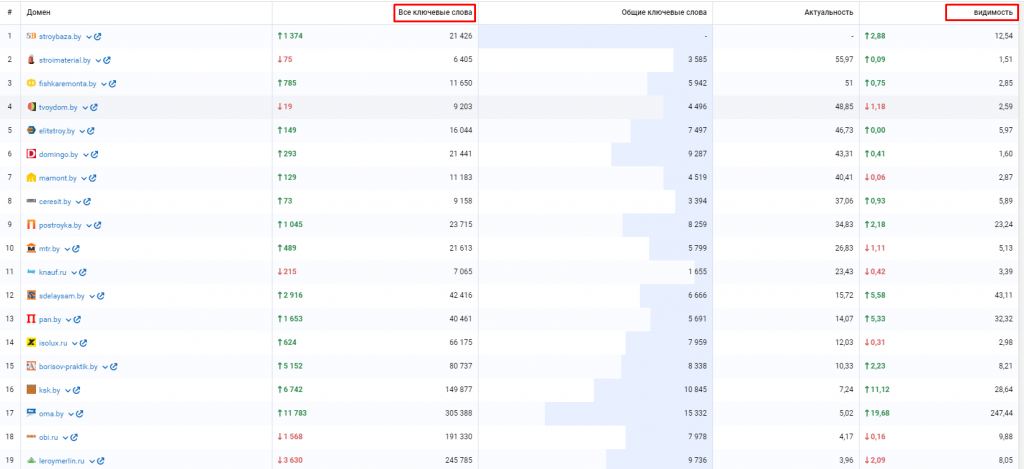Click keyword count 245 785 for leroymerlin.ru

click(x=456, y=461)
